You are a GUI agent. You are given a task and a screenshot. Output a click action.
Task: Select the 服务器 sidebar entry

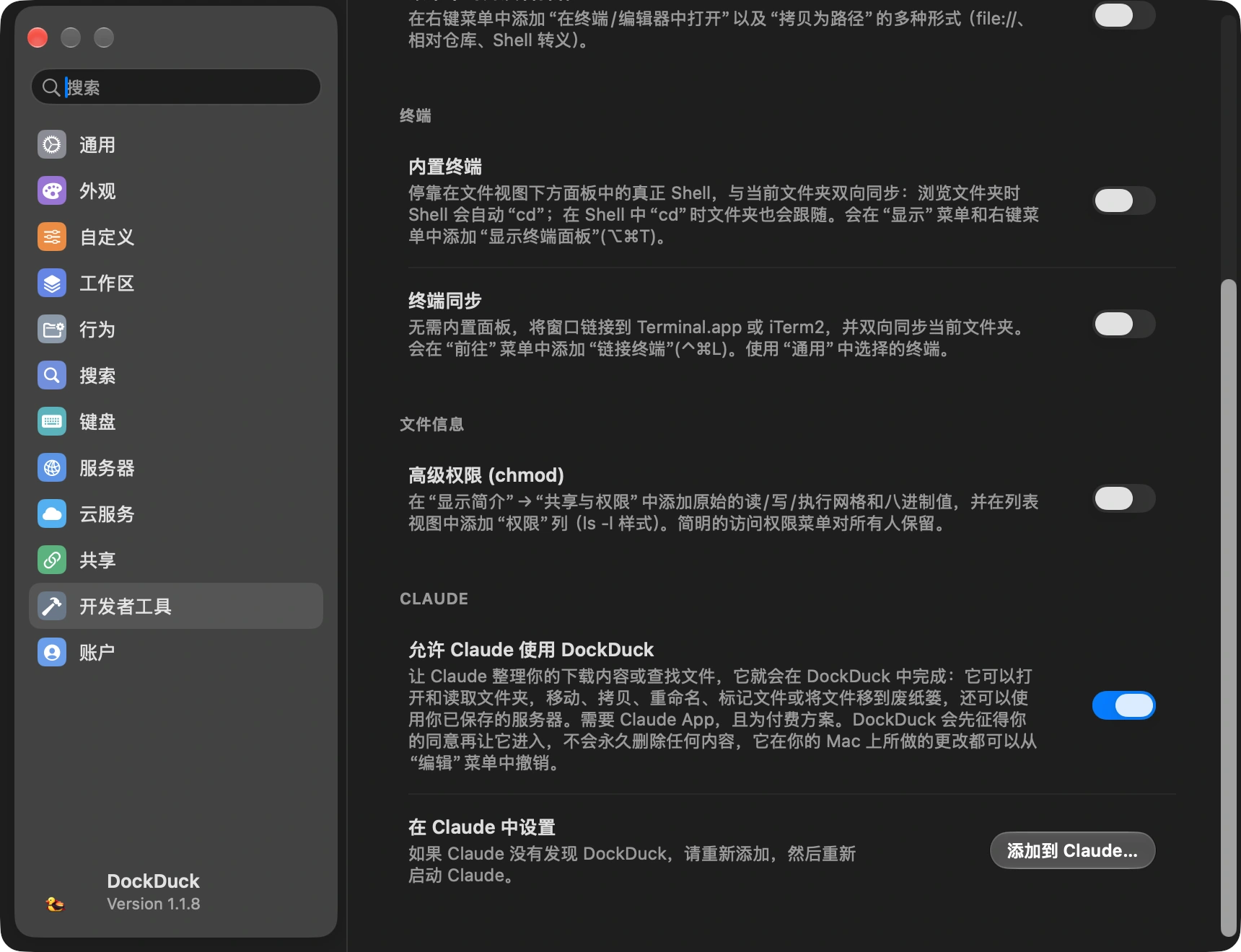[176, 468]
